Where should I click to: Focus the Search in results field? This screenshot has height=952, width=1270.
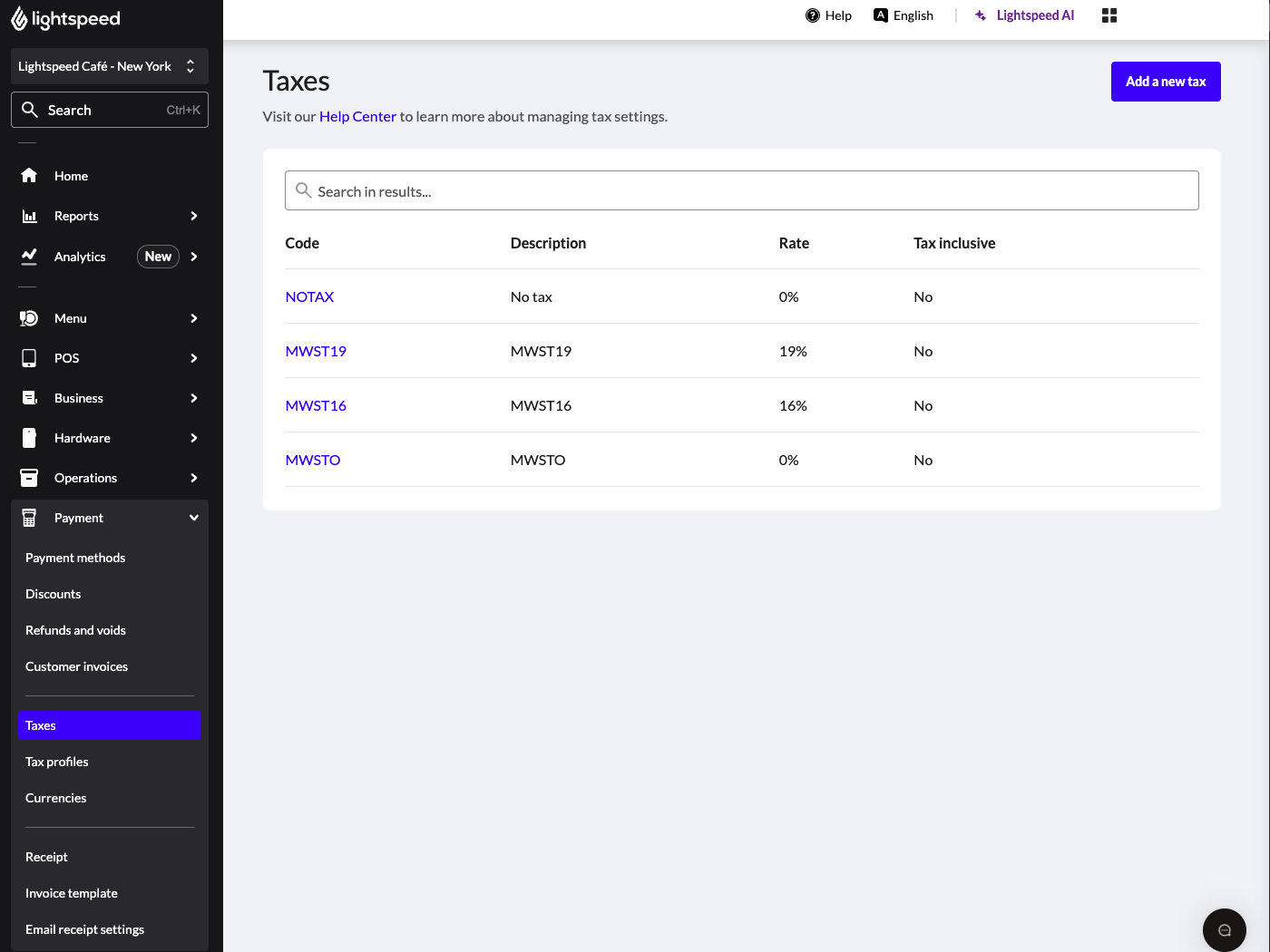point(741,191)
